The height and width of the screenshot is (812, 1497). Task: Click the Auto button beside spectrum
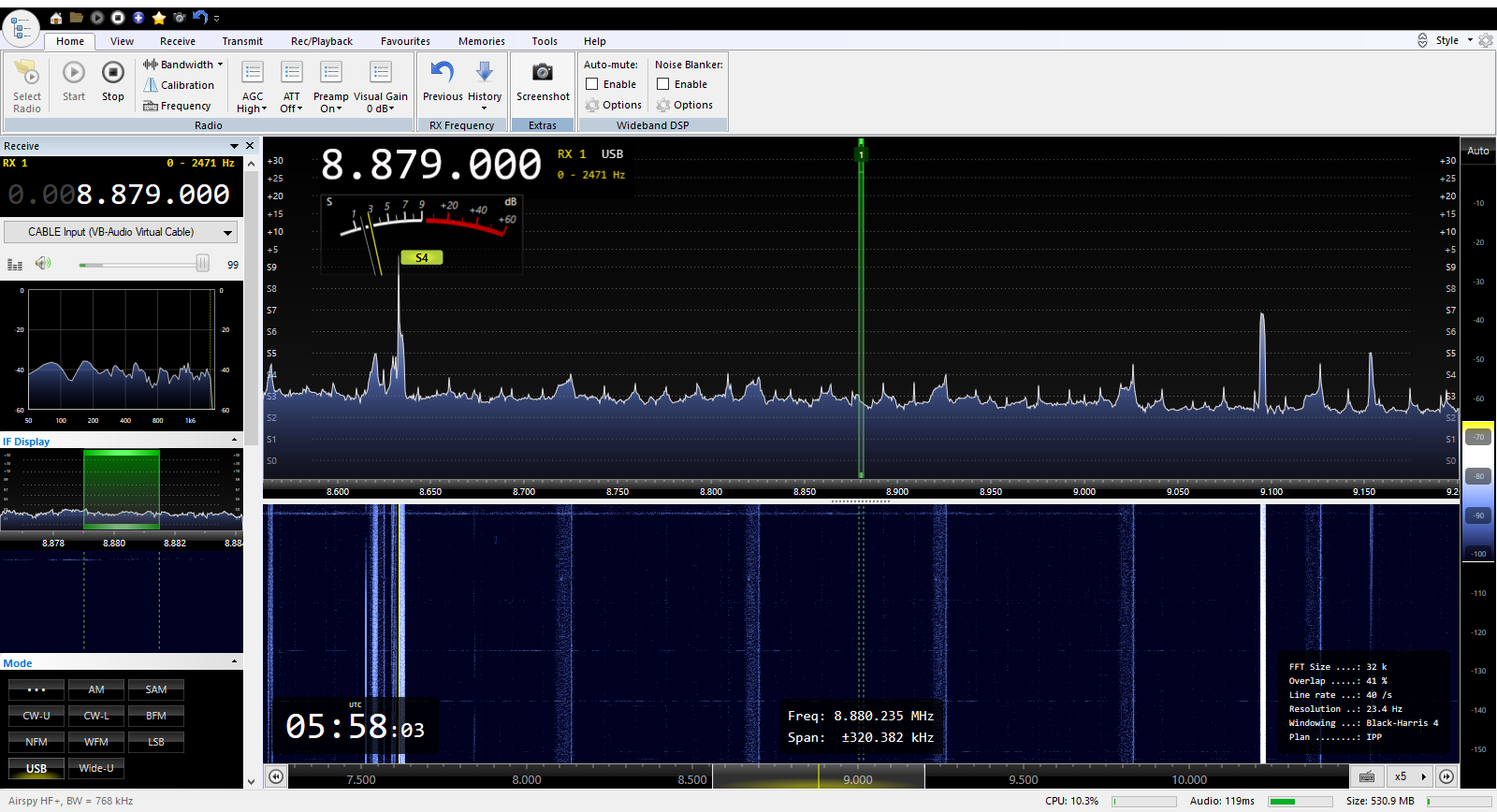point(1478,151)
